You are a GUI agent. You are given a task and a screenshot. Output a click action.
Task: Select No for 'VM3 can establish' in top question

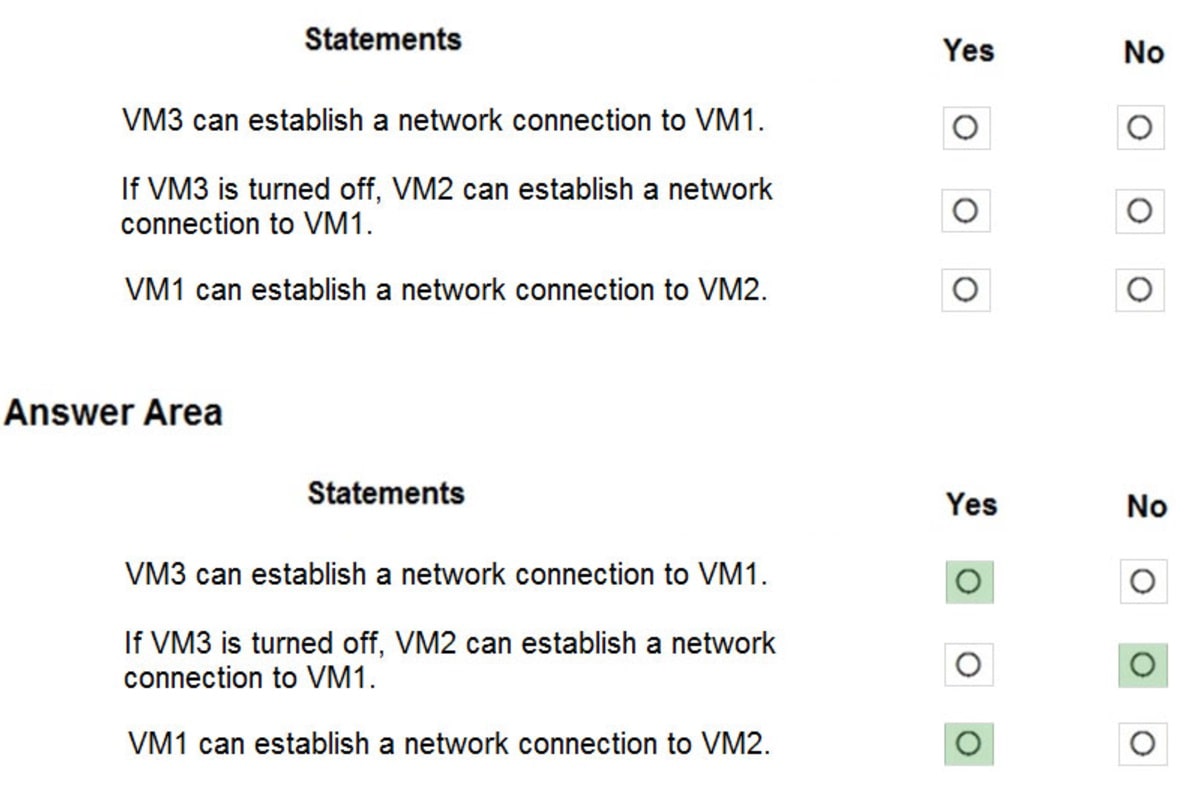pos(1140,128)
